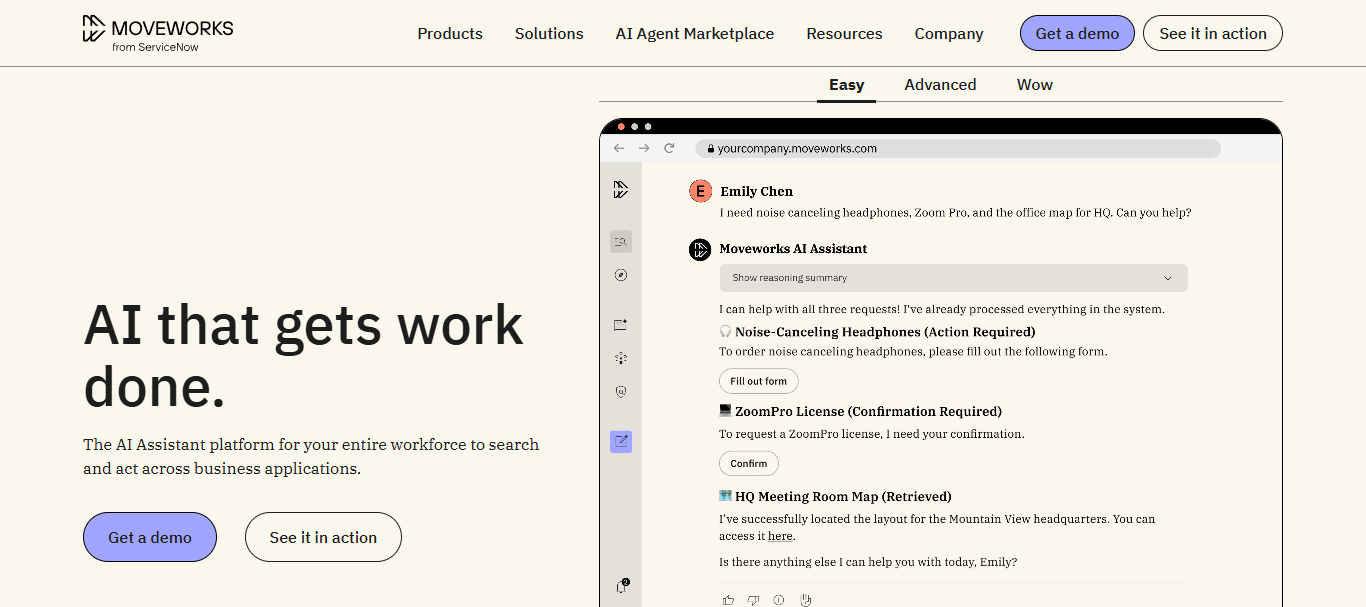Click 'ZoomPro License (Confirmation Required)' heading

pyautogui.click(x=868, y=411)
